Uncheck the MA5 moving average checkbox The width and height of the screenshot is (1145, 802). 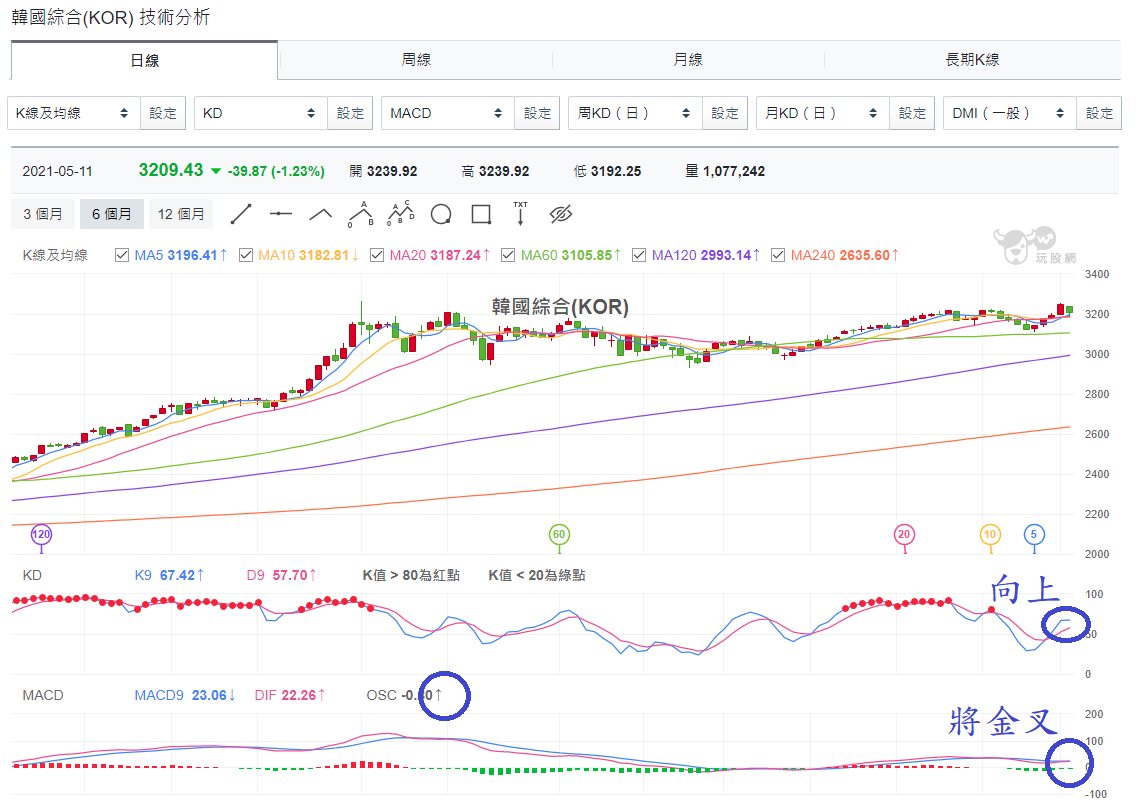point(122,255)
